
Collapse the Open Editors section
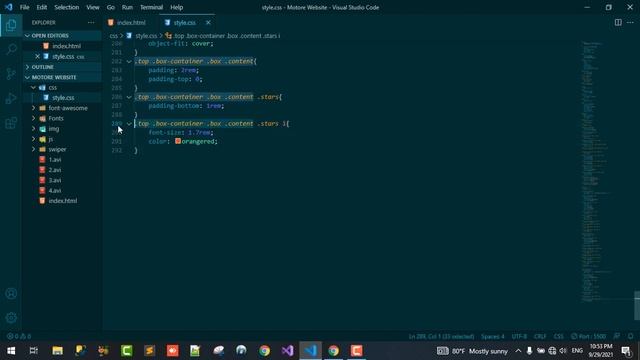(x=62, y=36)
